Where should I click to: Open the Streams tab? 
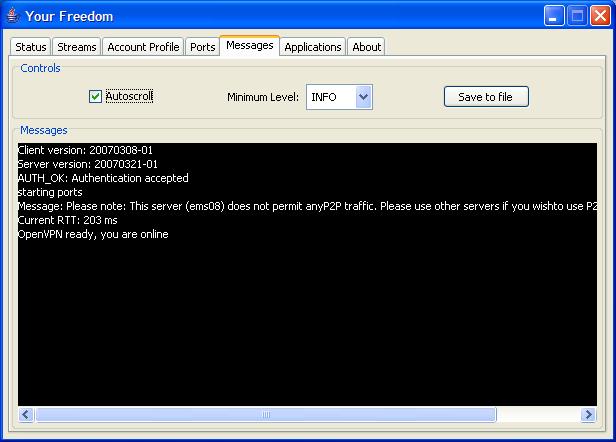[x=77, y=47]
